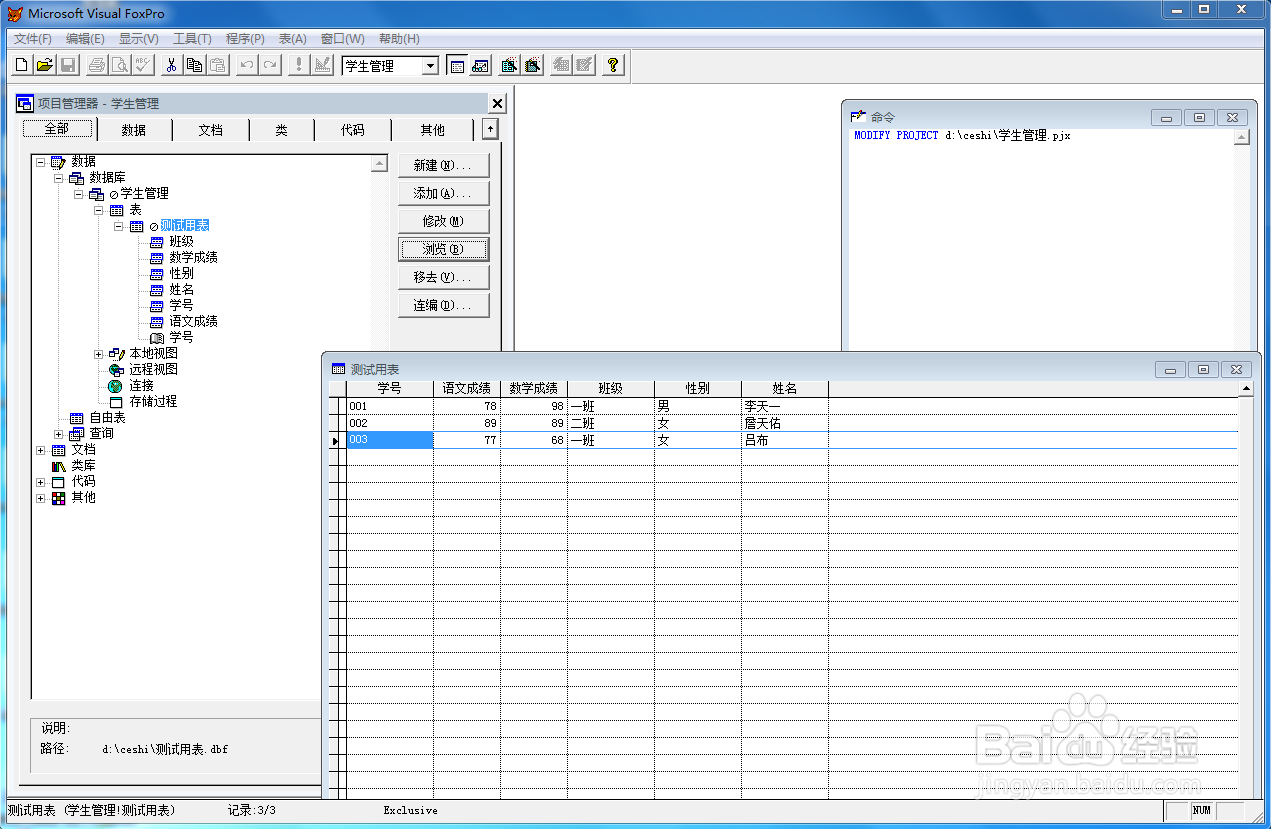Select the 类库 tree item
Image resolution: width=1271 pixels, height=829 pixels.
pos(83,465)
